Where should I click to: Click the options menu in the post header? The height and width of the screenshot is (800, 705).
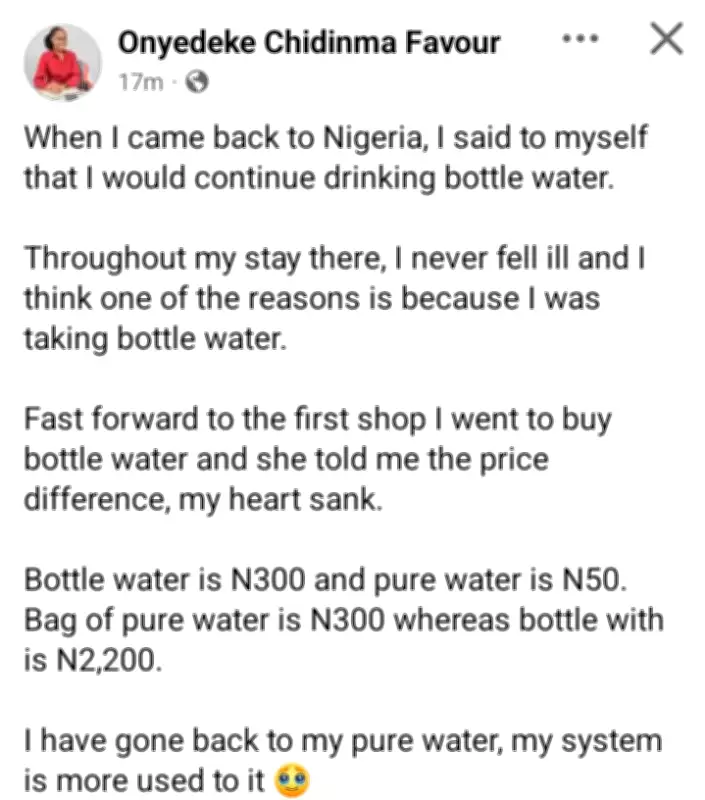pos(579,40)
